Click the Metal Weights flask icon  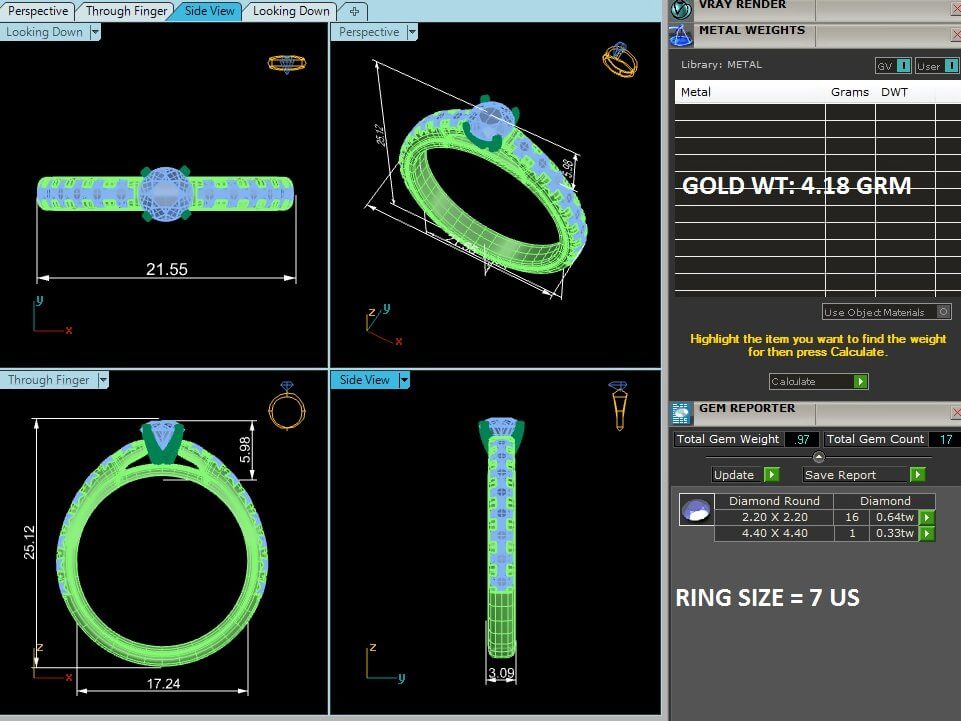[x=681, y=35]
